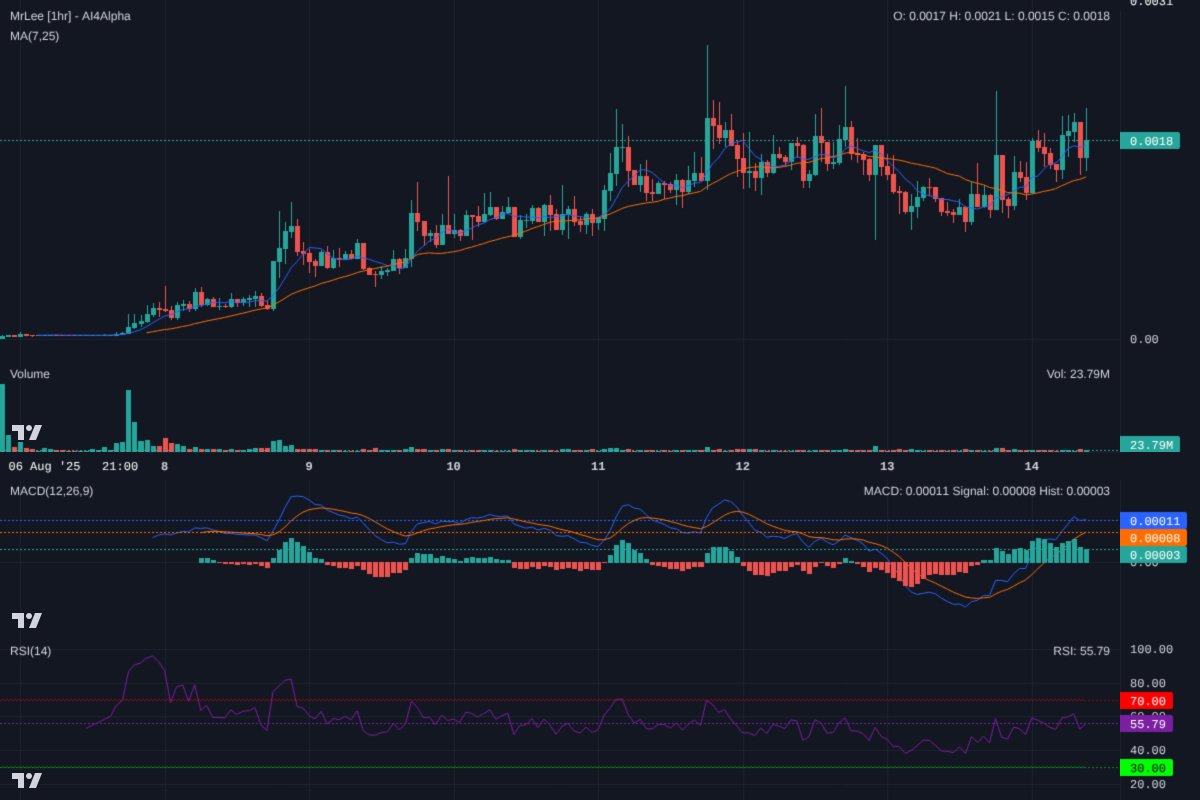Click the 20.00 RSI axis label
This screenshot has height=800, width=1200.
click(x=1148, y=785)
